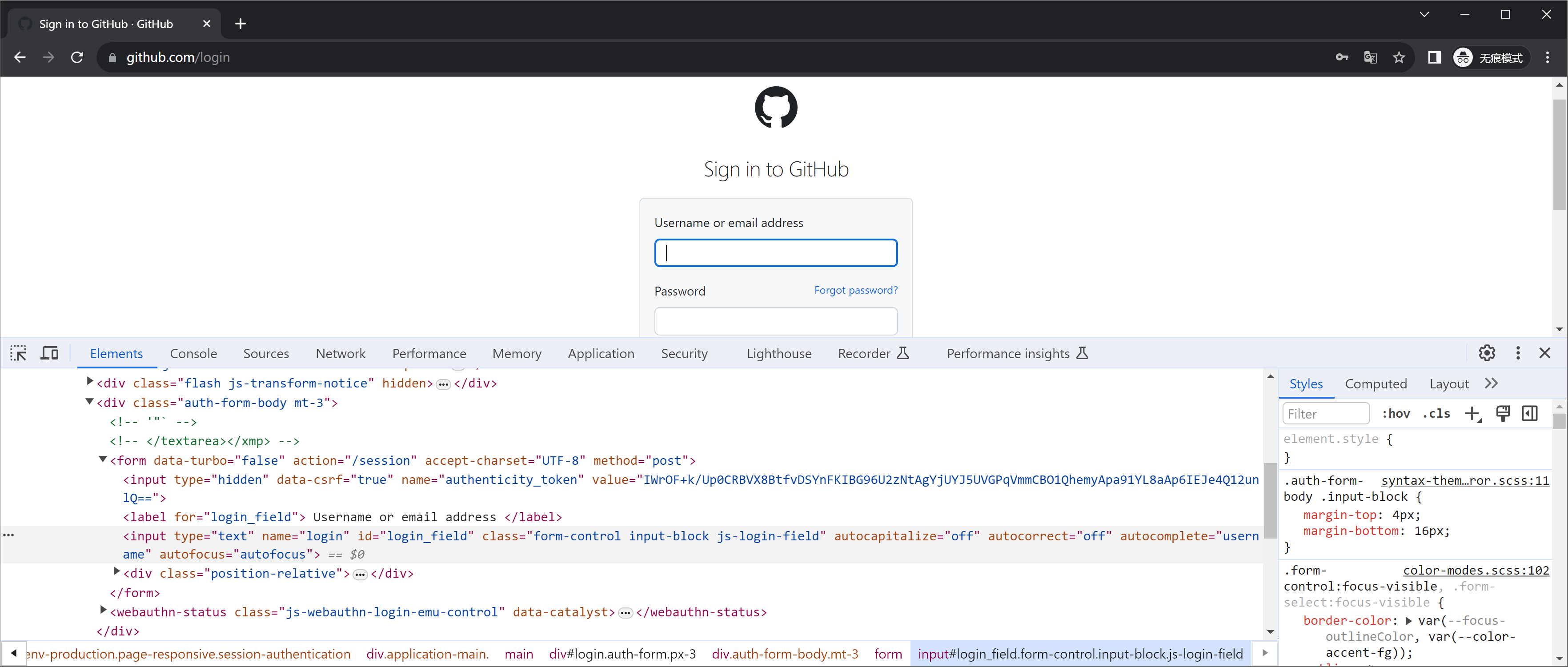Expand the webauthn-status node
The image size is (1568, 667).
[104, 610]
